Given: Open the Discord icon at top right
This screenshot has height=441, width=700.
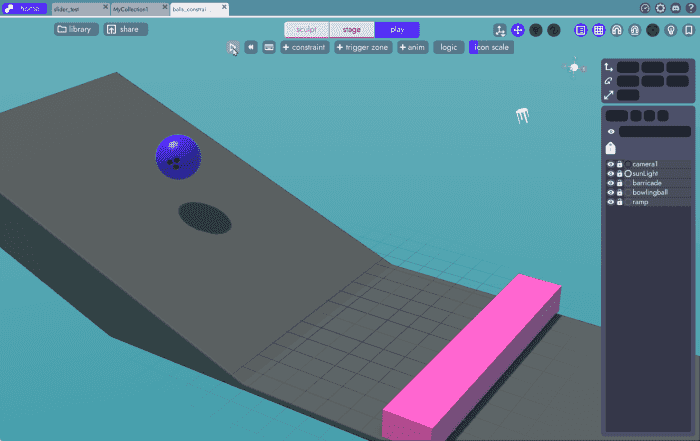Looking at the screenshot, I should tap(676, 8).
